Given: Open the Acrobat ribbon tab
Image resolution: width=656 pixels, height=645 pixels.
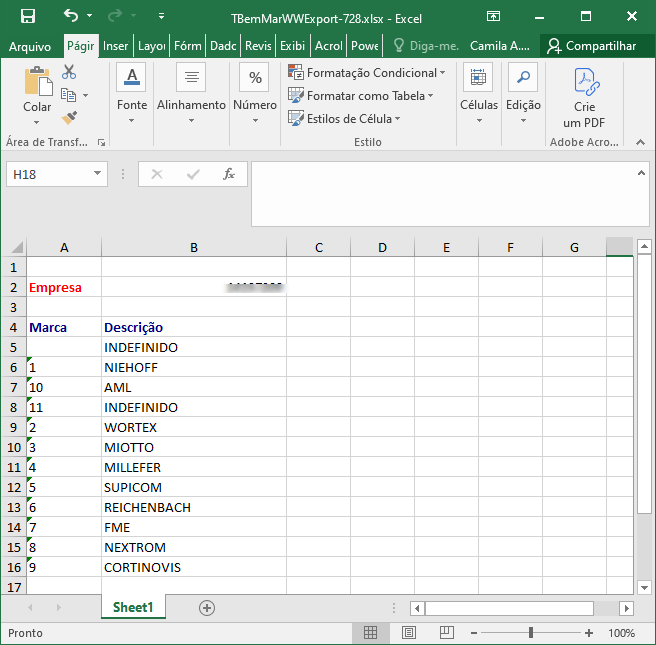Looking at the screenshot, I should click(x=328, y=46).
